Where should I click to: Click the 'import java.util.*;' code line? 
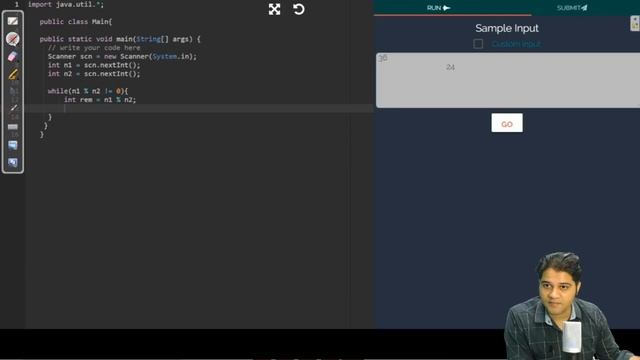click(x=66, y=4)
